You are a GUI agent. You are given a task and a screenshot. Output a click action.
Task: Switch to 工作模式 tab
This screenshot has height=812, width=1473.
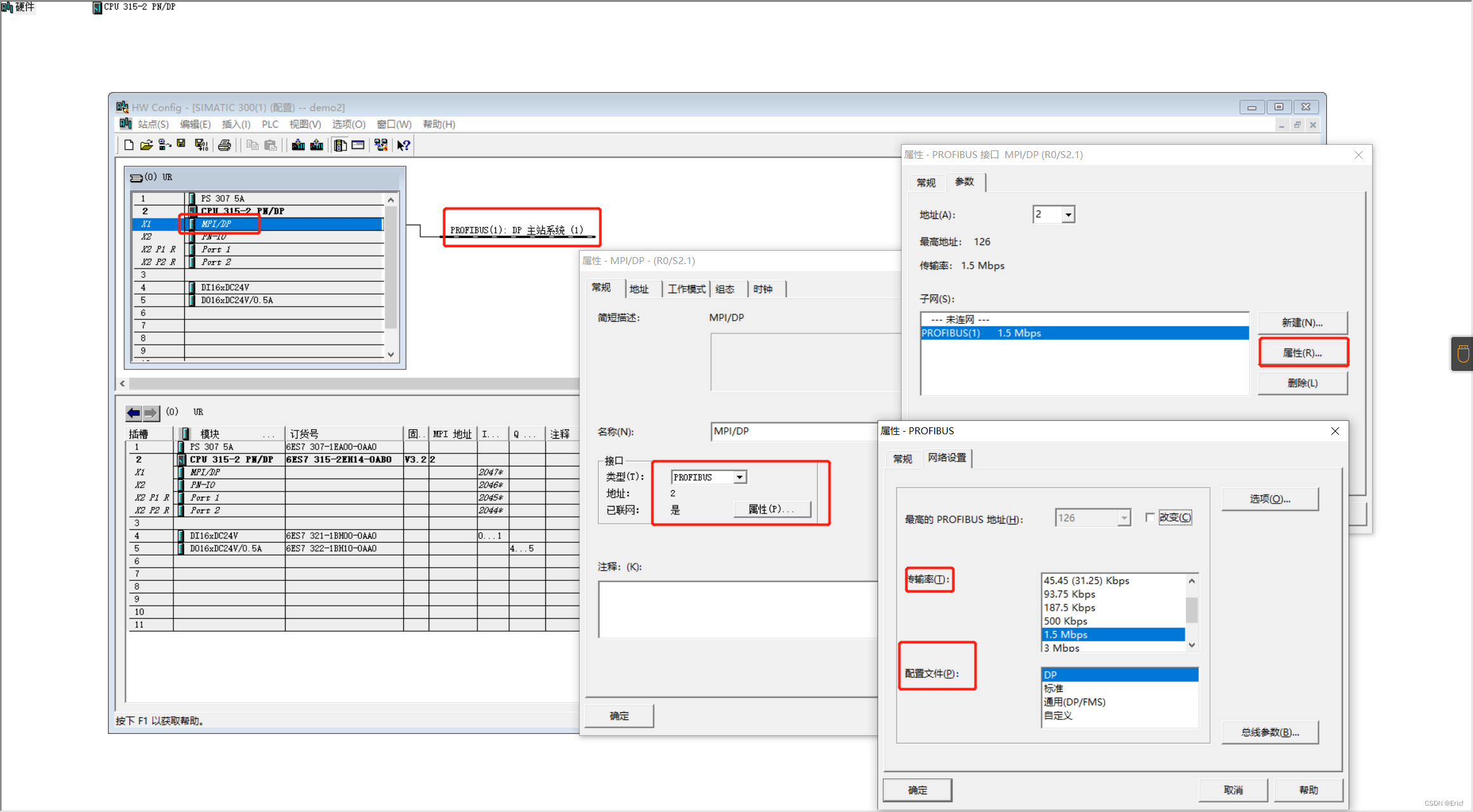[x=686, y=290]
